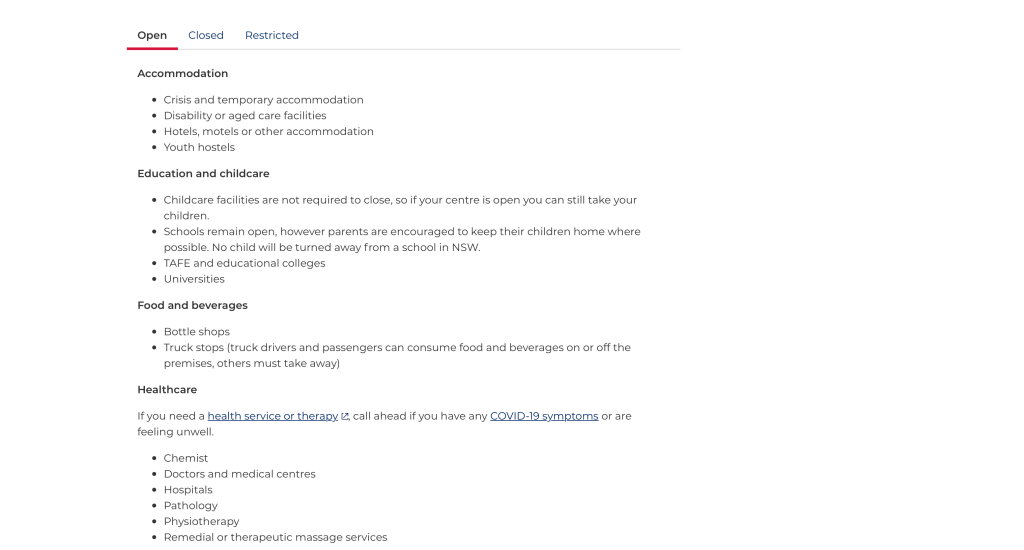Select the Disability or aged care facilities text
This screenshot has height=550, width=1024.
245,116
